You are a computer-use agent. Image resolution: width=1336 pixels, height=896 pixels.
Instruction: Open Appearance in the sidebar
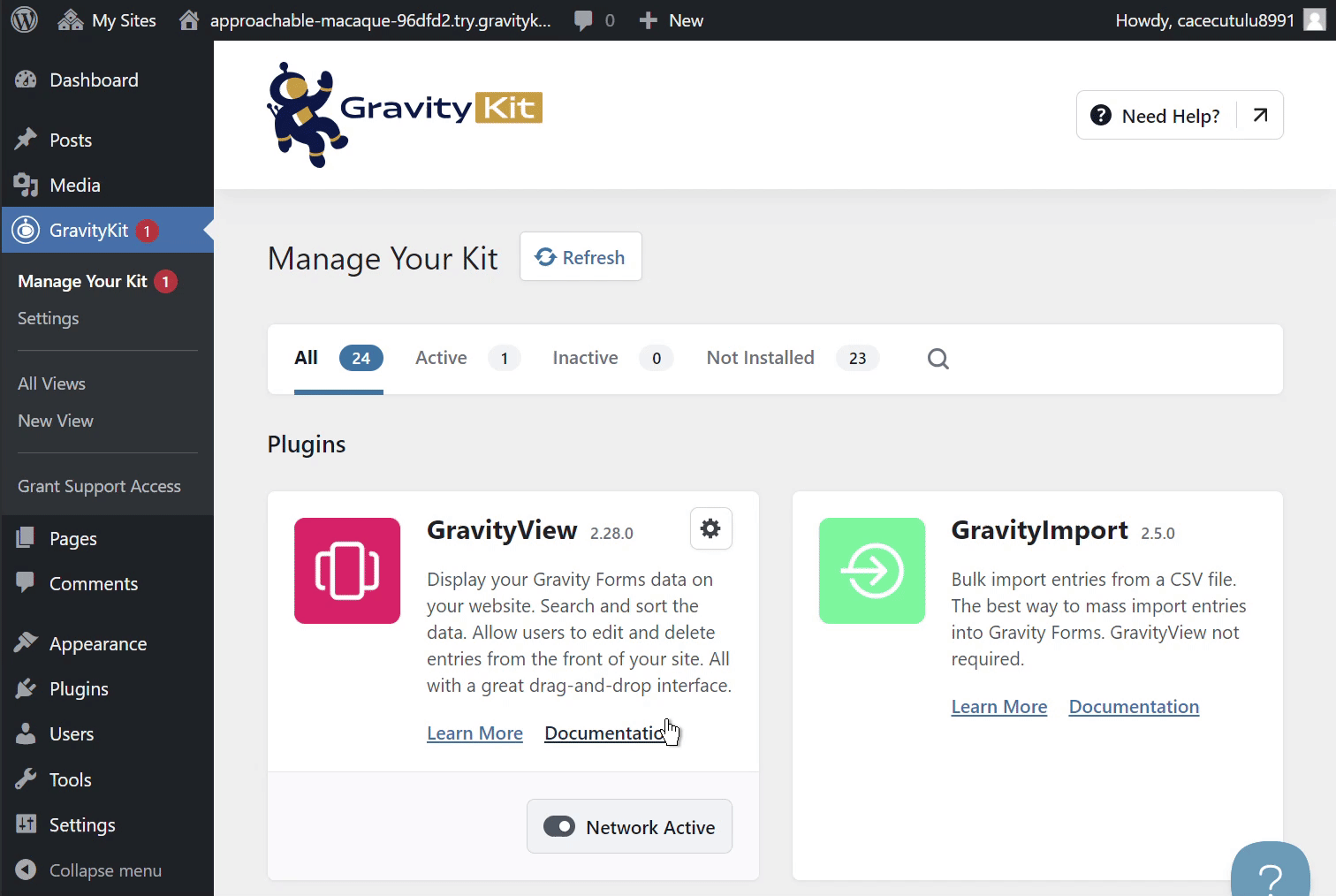98,644
